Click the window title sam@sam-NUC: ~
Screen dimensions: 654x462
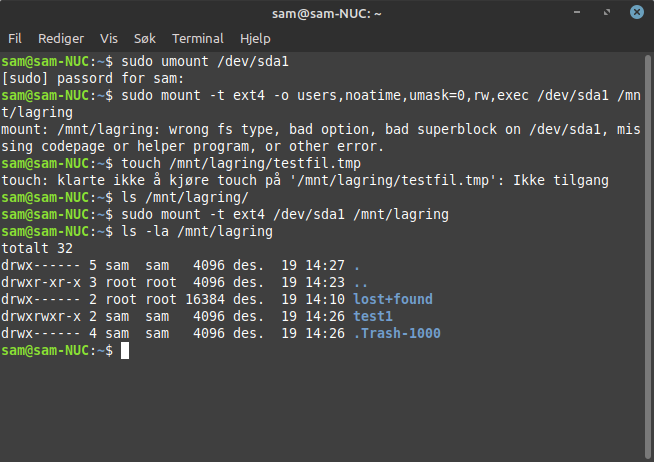pos(327,14)
